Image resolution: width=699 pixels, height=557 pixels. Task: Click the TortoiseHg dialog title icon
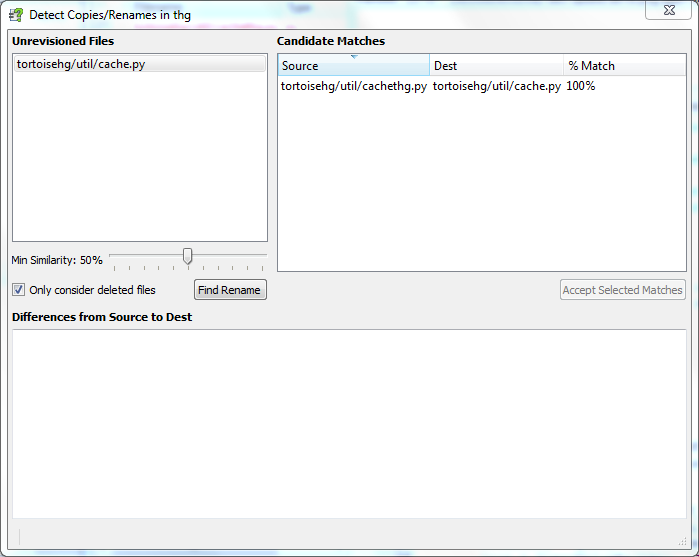tap(16, 15)
